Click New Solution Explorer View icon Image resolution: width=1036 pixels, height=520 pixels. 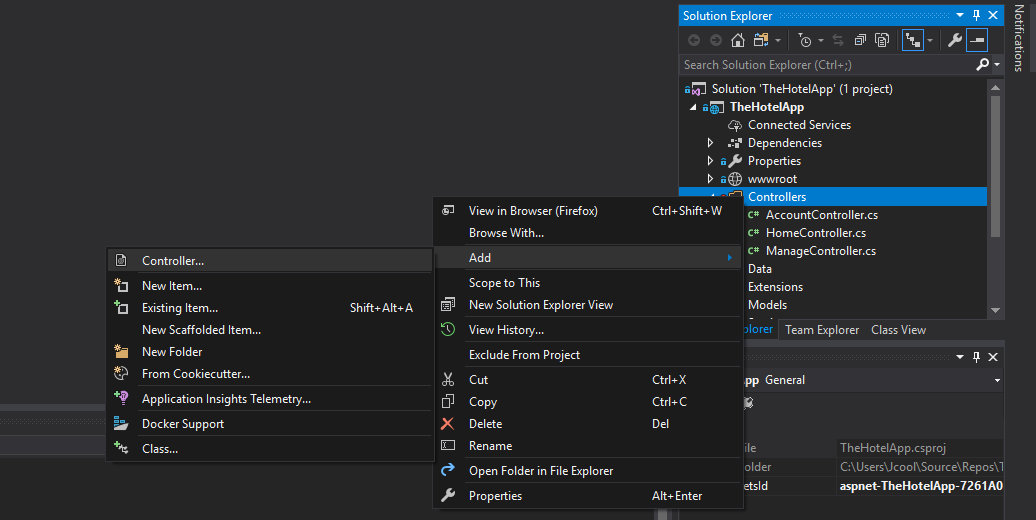[x=448, y=305]
